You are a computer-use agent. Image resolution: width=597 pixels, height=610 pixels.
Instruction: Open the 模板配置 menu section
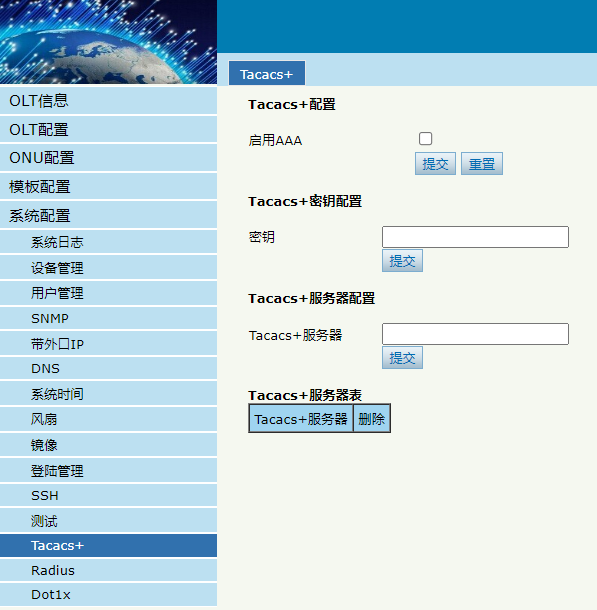[x=109, y=187]
